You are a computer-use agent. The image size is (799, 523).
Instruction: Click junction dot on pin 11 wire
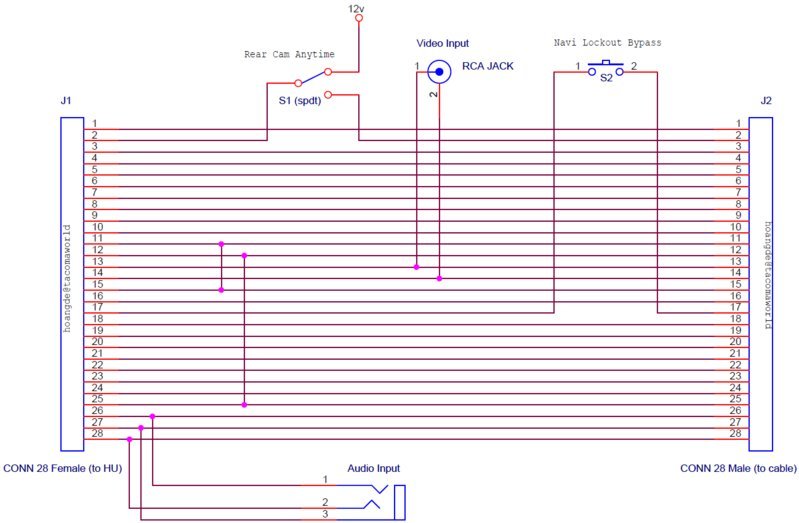(x=221, y=244)
